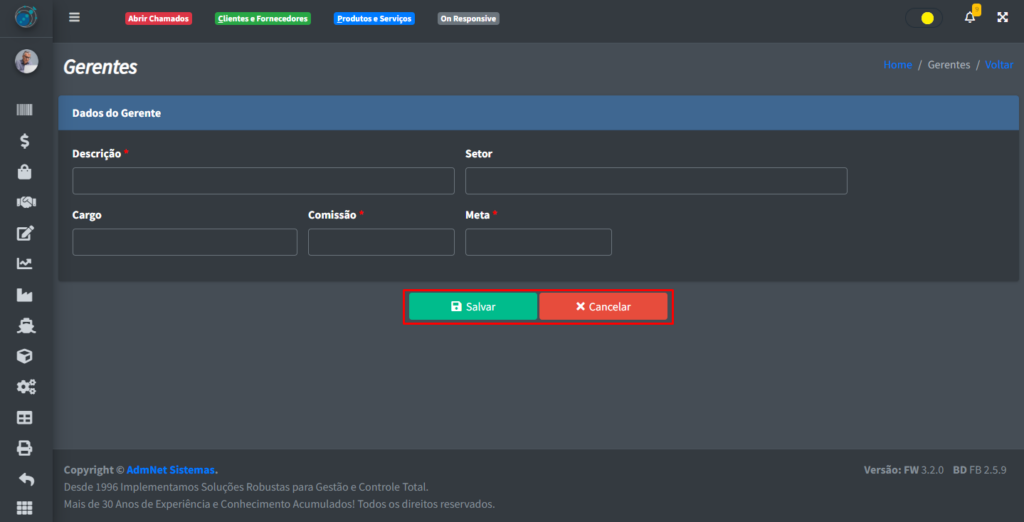Open the Abrir Chamados shortcut

[x=158, y=19]
